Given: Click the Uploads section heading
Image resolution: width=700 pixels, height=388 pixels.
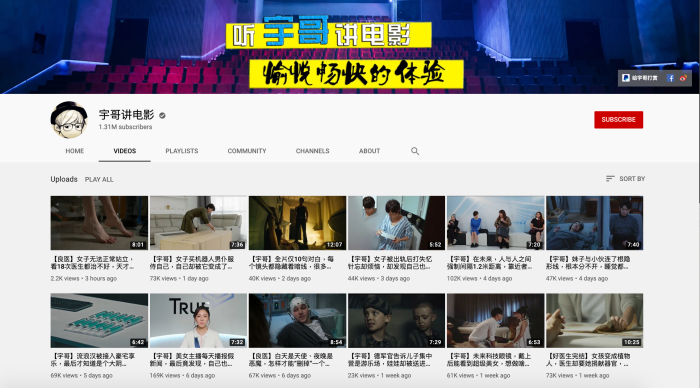Looking at the screenshot, I should point(64,179).
